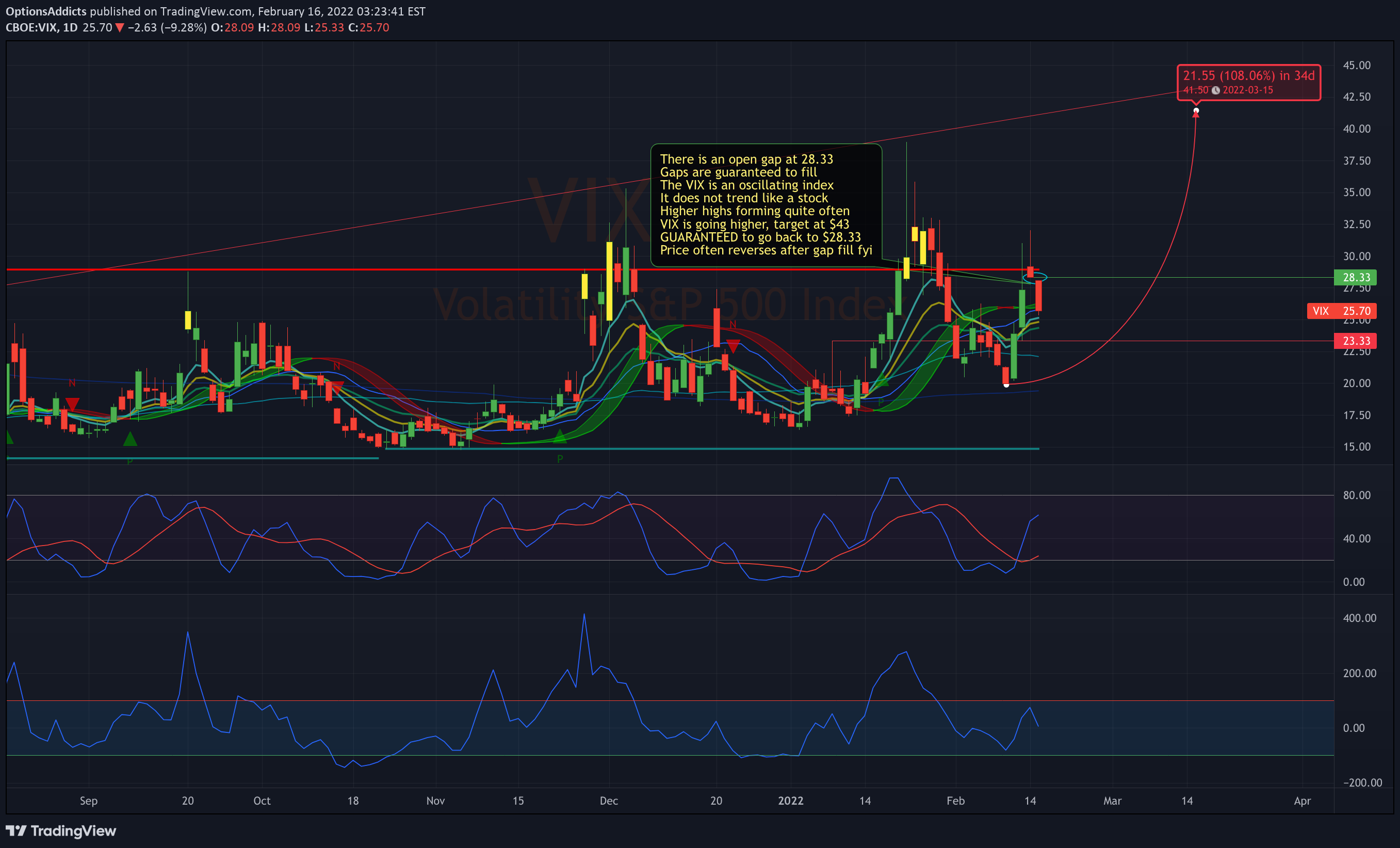
Task: Click the 32.50 price axis label
Action: tap(1356, 224)
